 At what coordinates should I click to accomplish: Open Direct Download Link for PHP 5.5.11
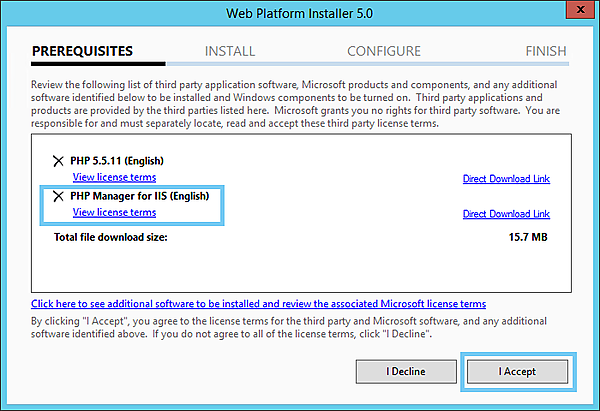point(506,179)
